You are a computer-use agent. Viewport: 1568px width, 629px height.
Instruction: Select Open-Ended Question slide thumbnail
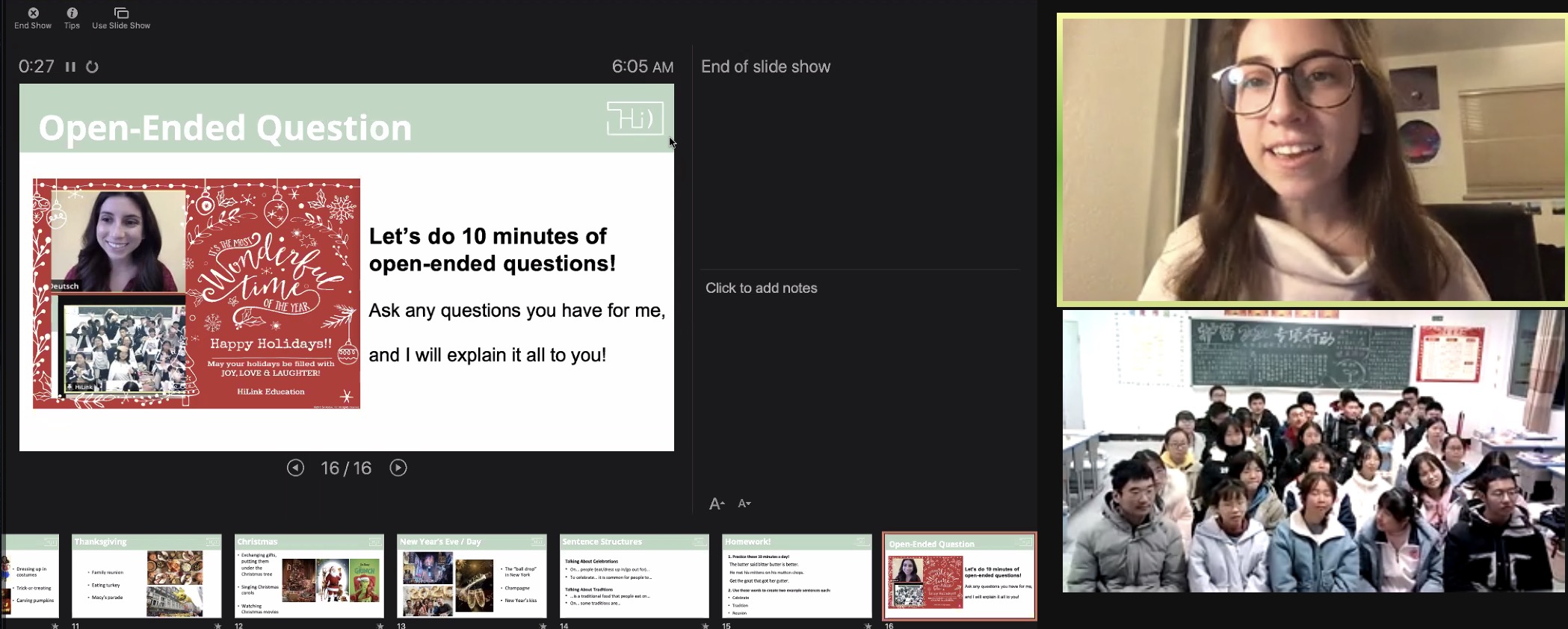[960, 576]
